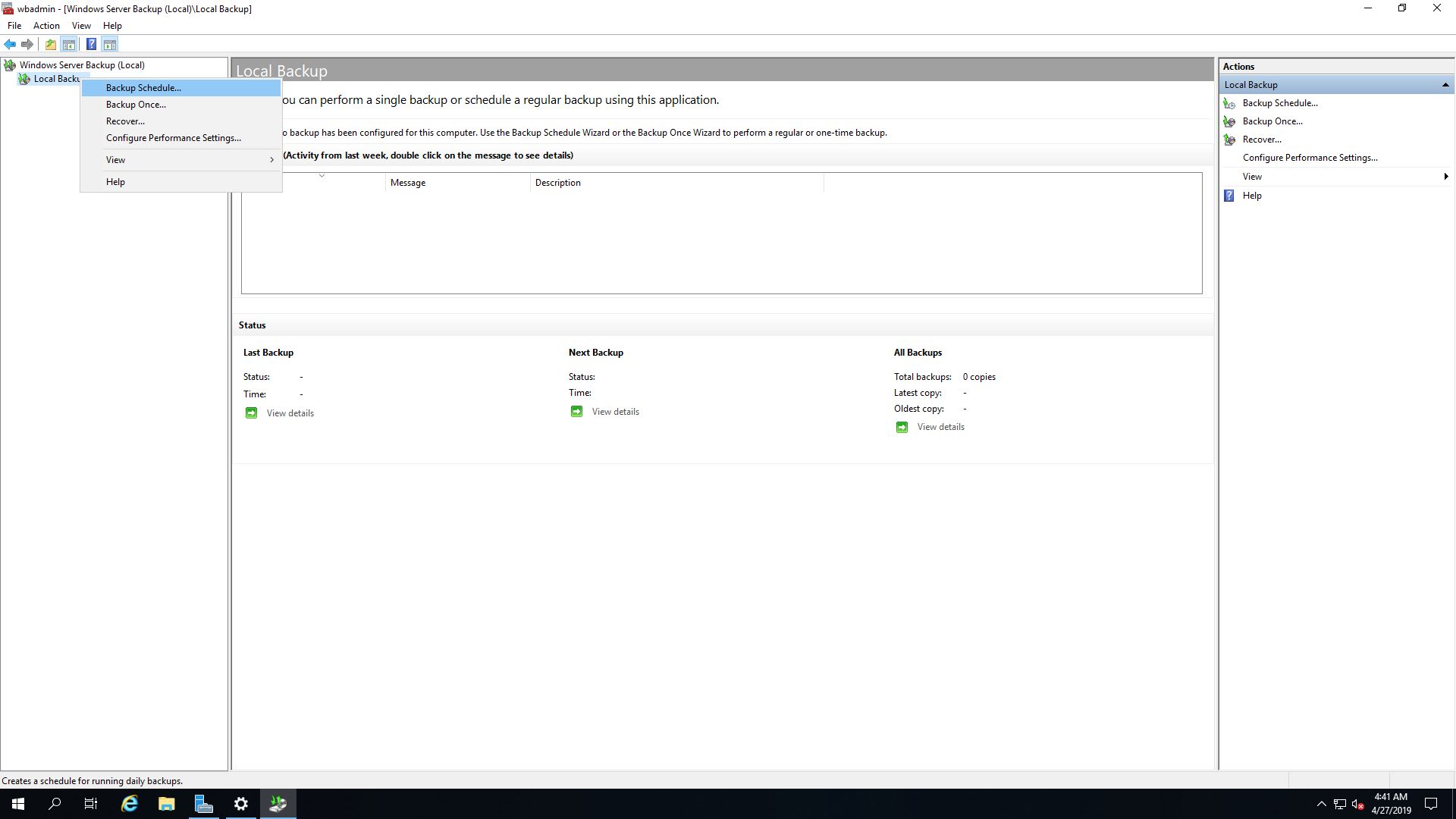Viewport: 1456px width, 819px height.
Task: Click Recover icon in Actions pane
Action: tap(1229, 140)
